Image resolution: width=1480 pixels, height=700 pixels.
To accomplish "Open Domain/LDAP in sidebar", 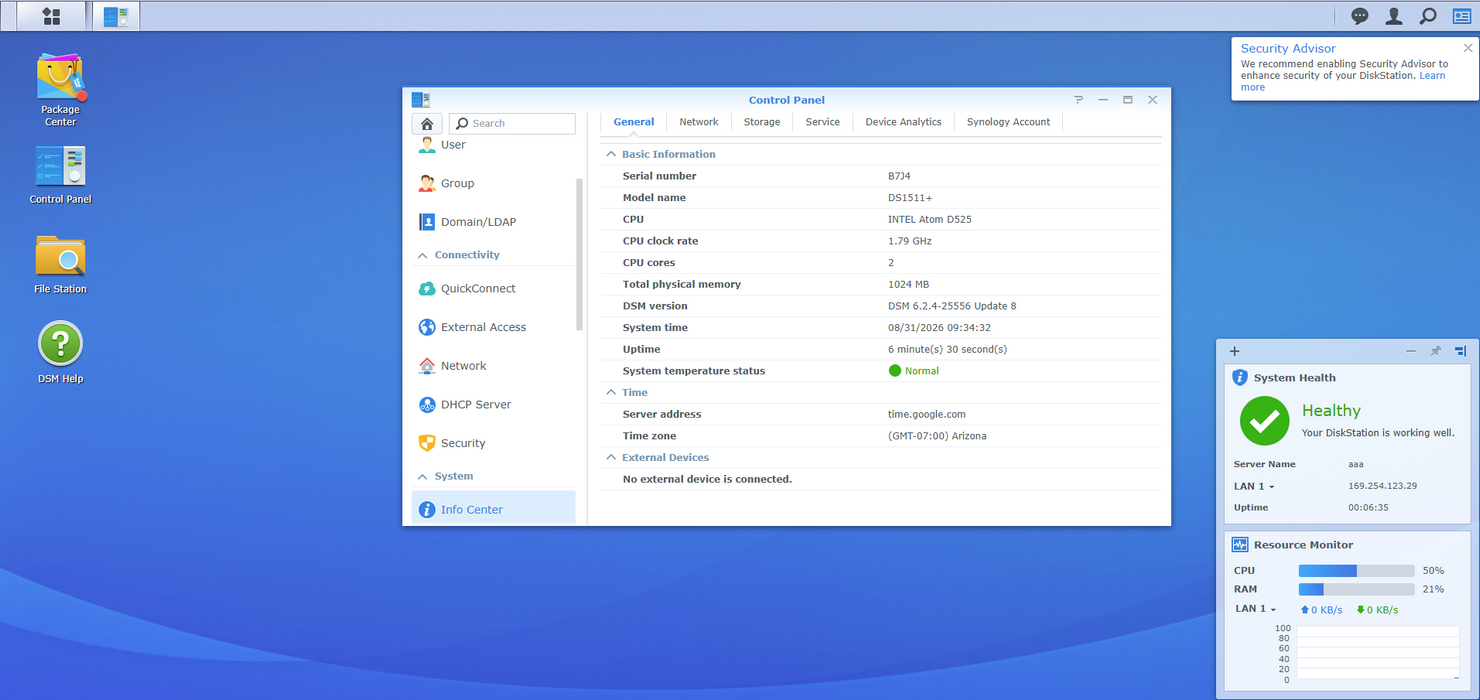I will [494, 222].
